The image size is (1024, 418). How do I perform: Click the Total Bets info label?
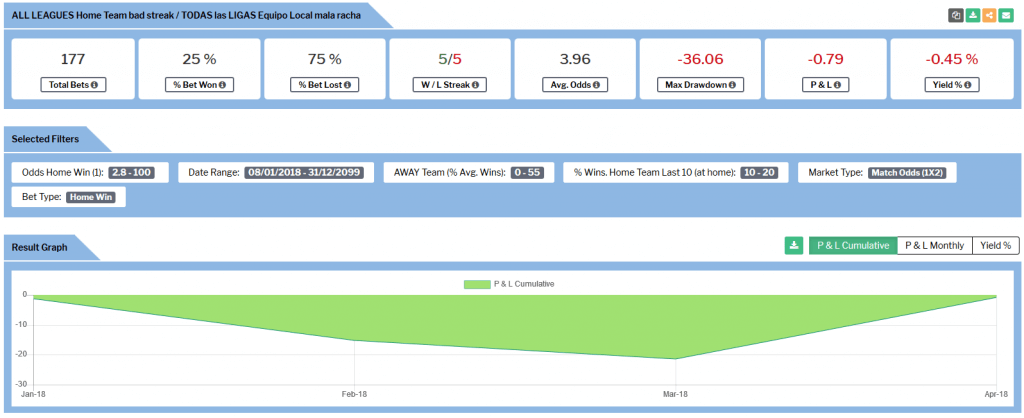(72, 85)
